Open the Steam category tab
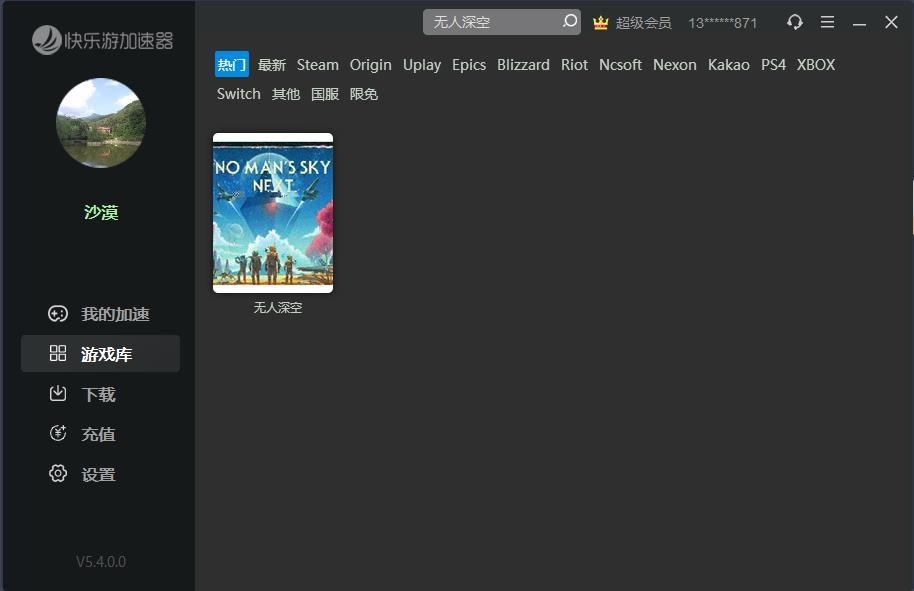Image resolution: width=914 pixels, height=591 pixels. coord(318,65)
